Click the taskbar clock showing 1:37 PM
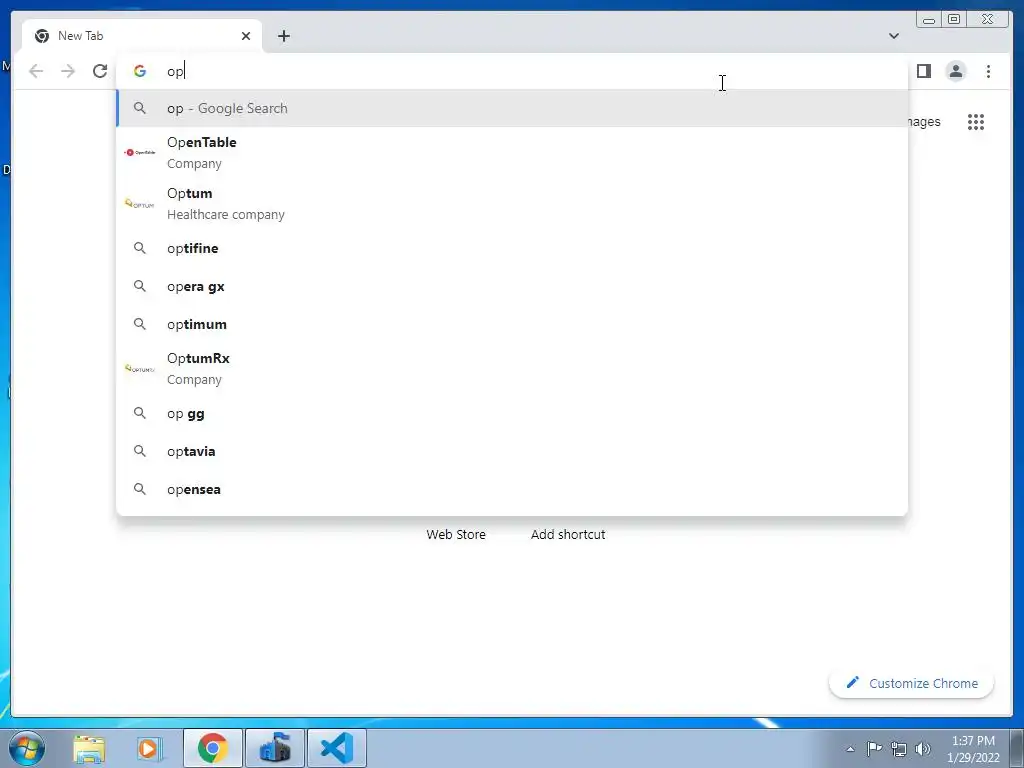 point(973,749)
